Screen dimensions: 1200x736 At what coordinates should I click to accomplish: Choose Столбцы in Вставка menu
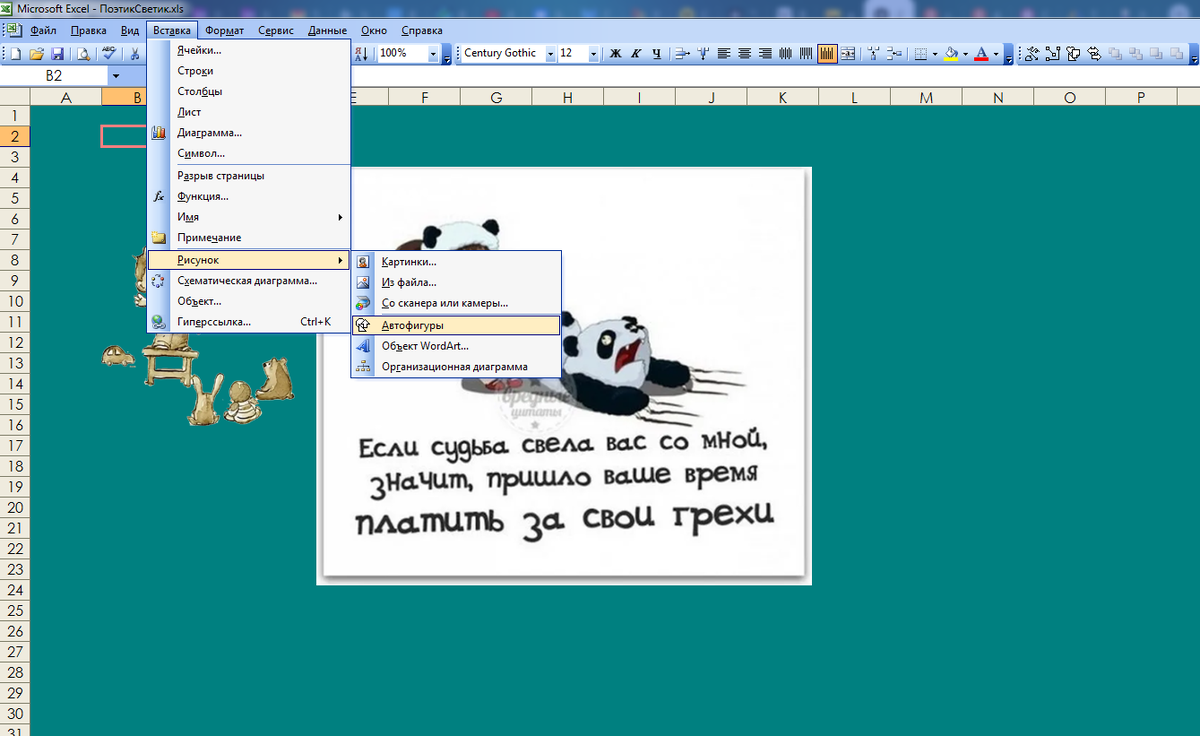coord(249,91)
